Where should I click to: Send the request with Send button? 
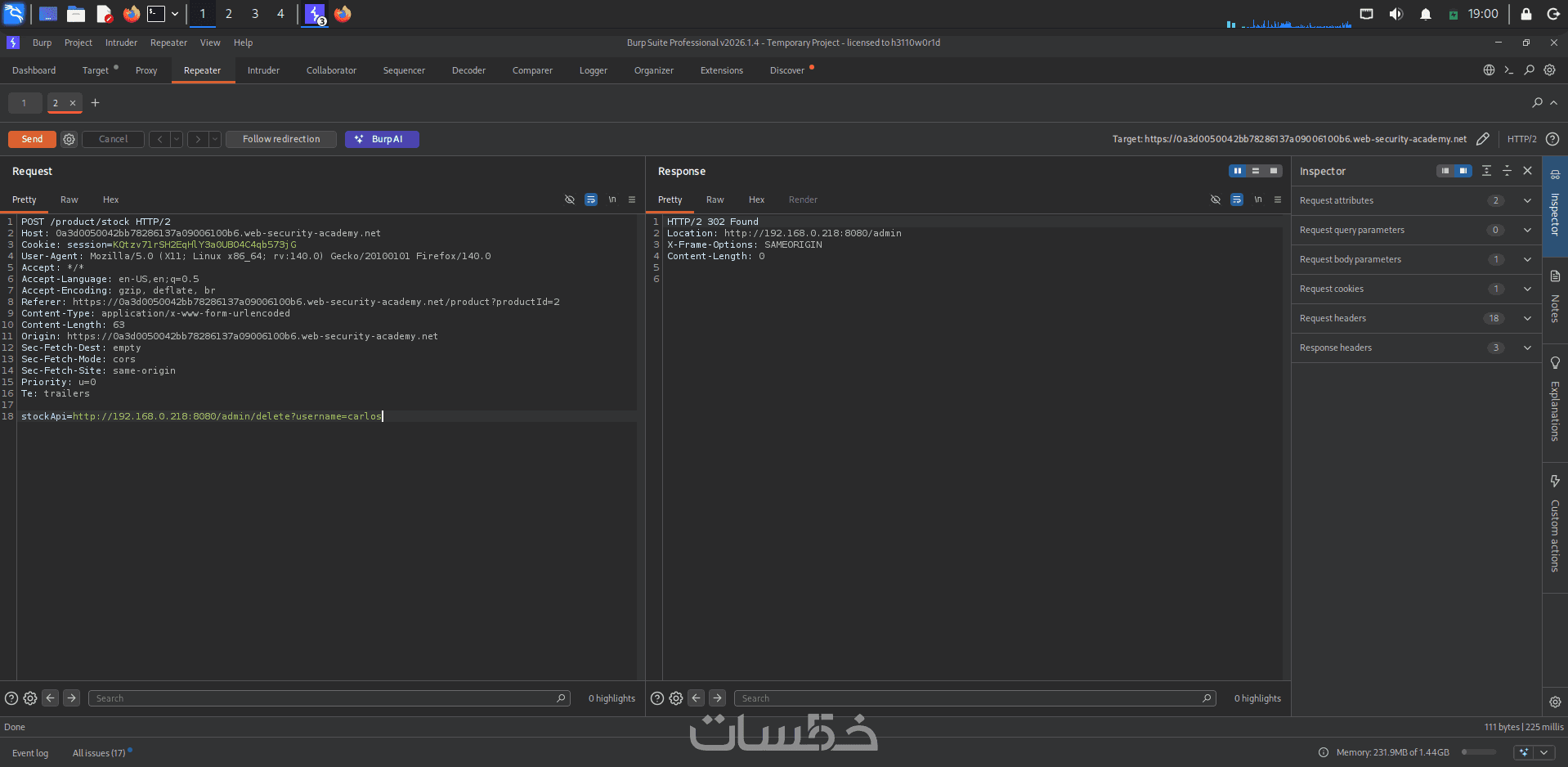tap(32, 139)
